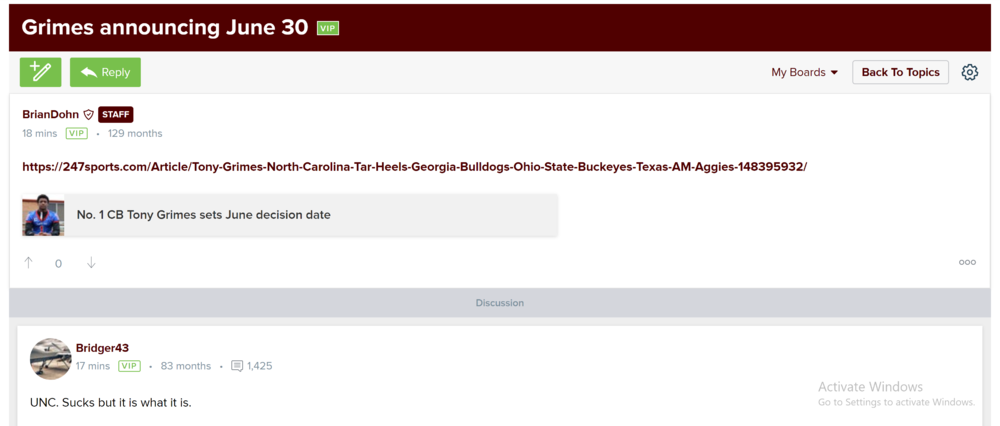Click the VIP badge in the topic title
Screen dimensions: 1000x426
(328, 28)
